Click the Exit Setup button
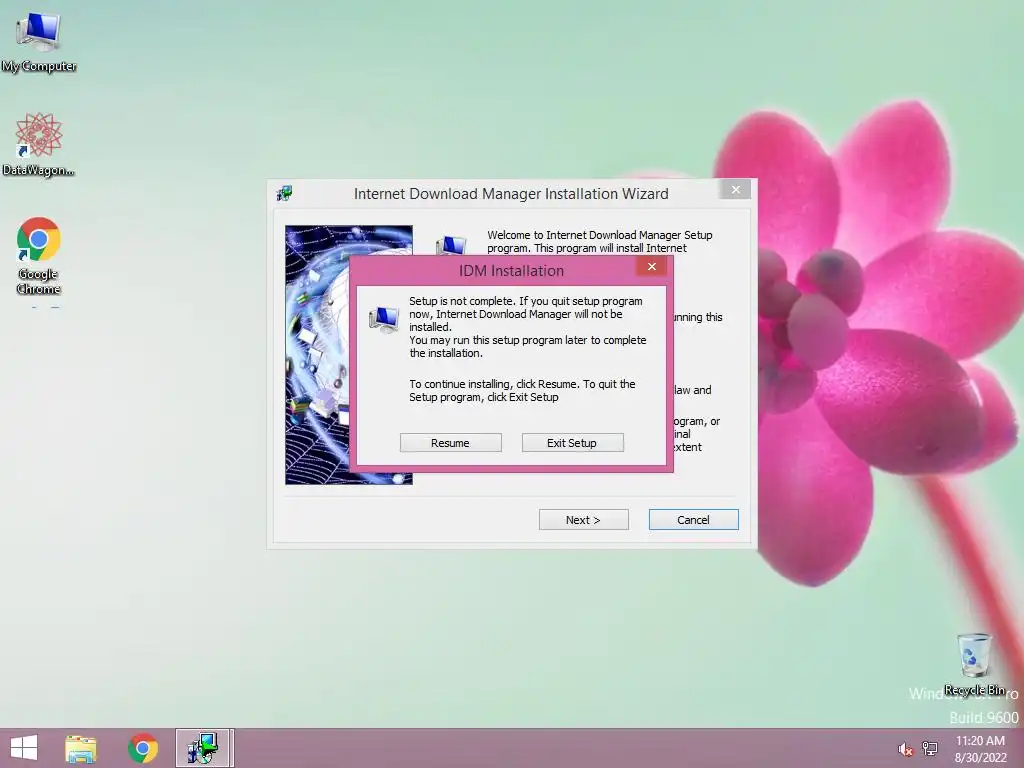Image resolution: width=1024 pixels, height=768 pixels. [573, 443]
